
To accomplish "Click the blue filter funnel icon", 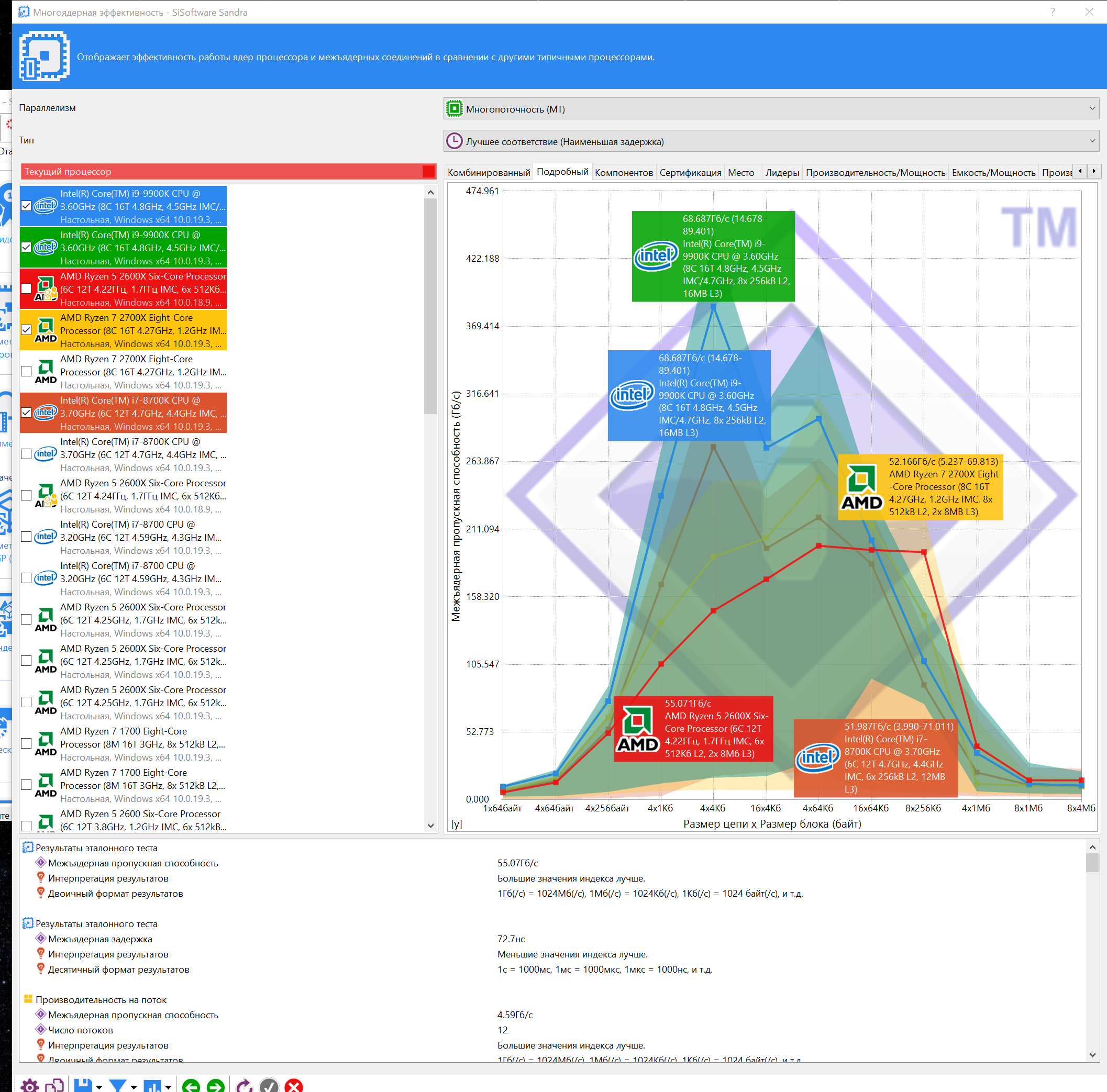I will 118,1085.
